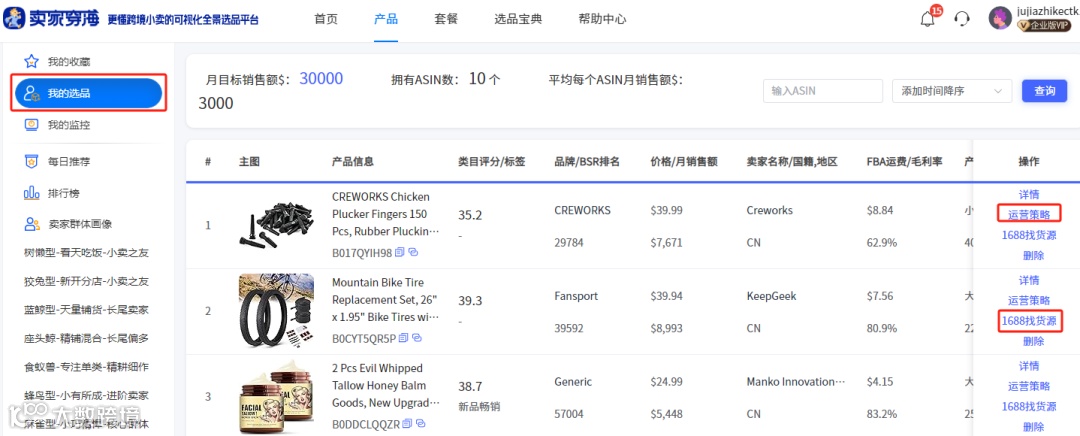Open 详情 for the Tallow Honey Balm row

[1029, 366]
